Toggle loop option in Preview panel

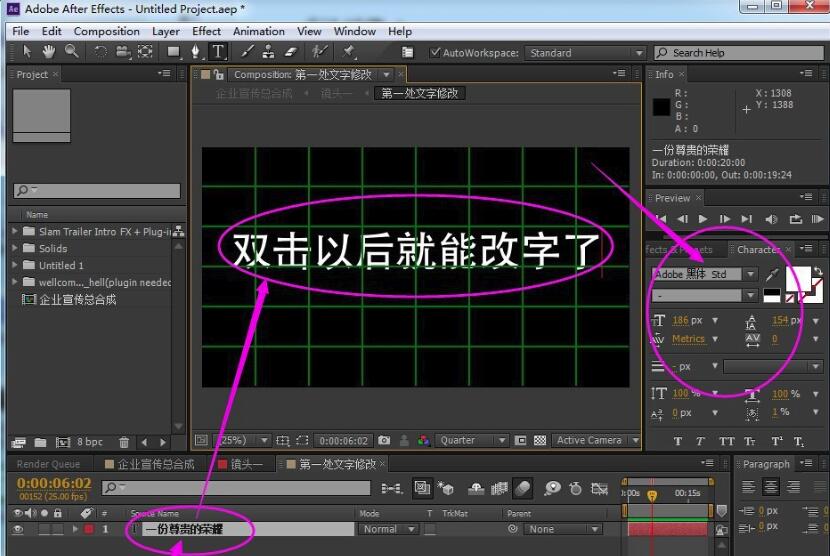point(796,219)
